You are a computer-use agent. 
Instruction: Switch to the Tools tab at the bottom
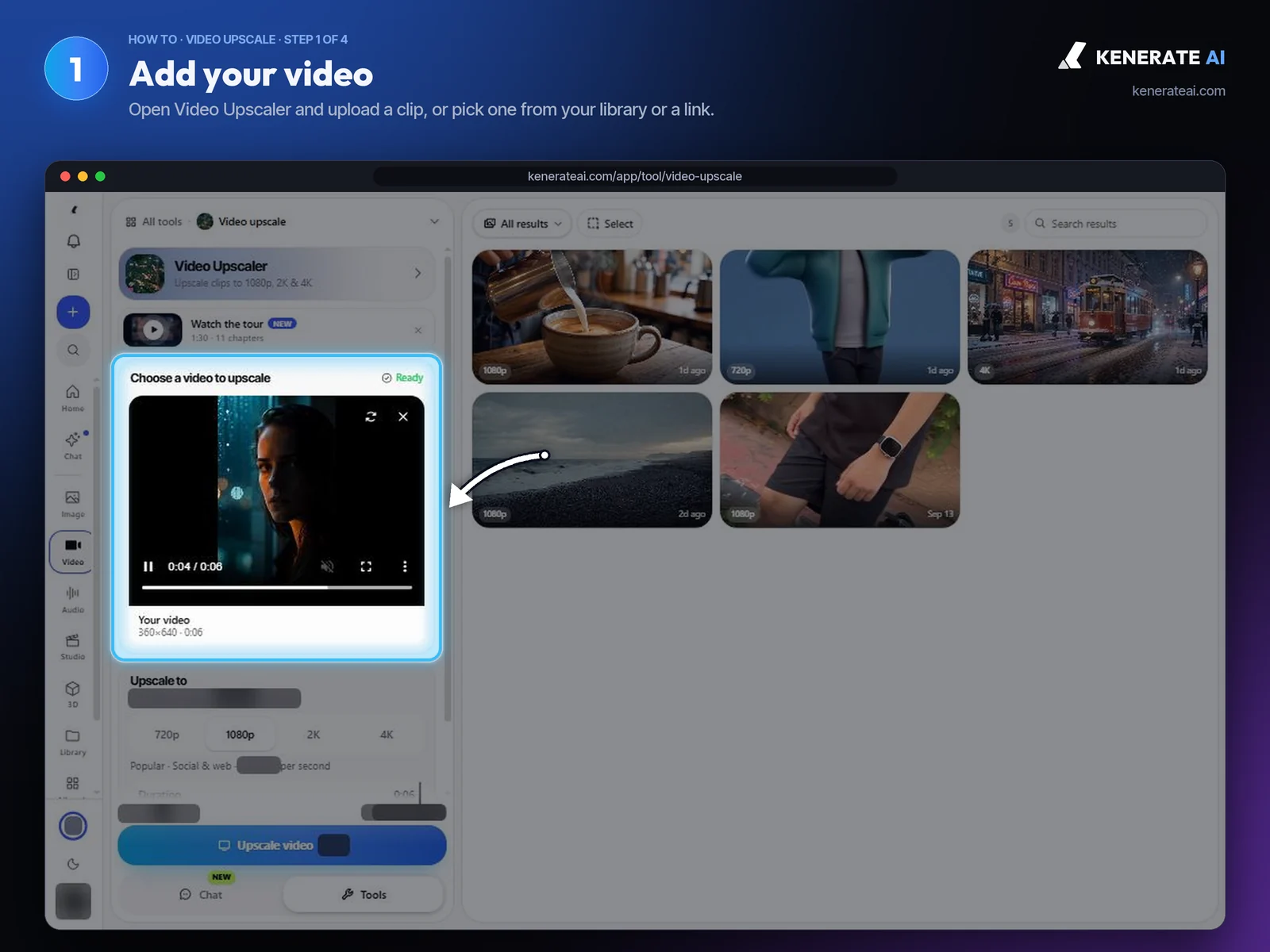[x=364, y=894]
